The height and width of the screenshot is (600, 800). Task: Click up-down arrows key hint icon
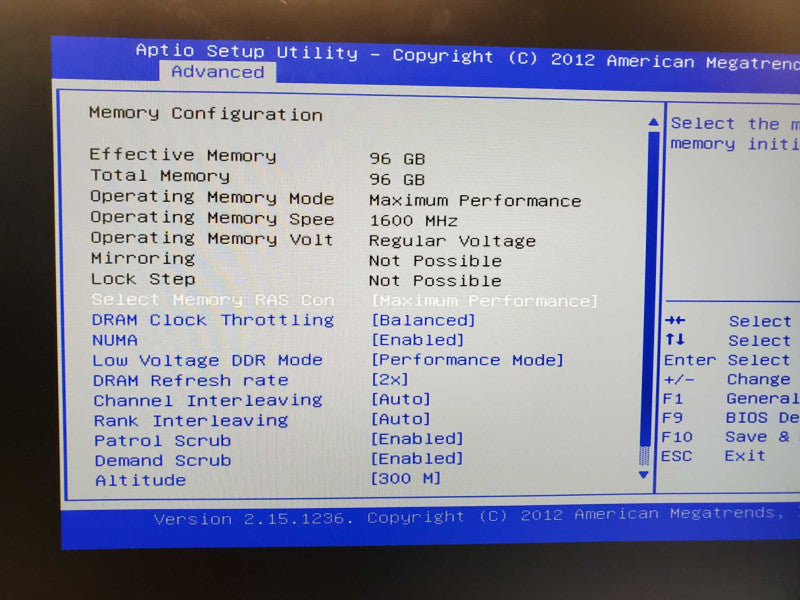[674, 339]
